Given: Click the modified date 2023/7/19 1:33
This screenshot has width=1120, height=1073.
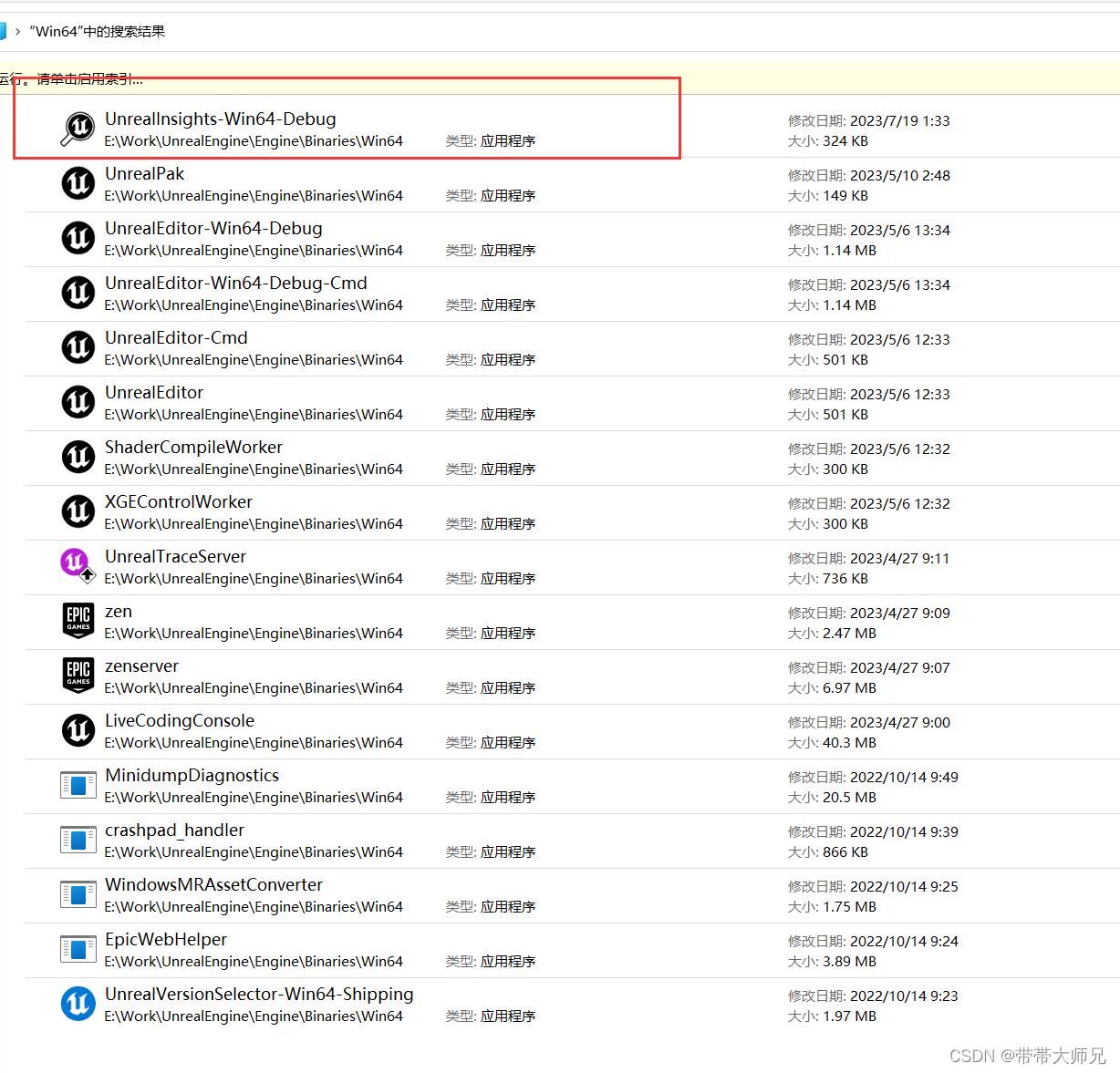Looking at the screenshot, I should (x=899, y=120).
